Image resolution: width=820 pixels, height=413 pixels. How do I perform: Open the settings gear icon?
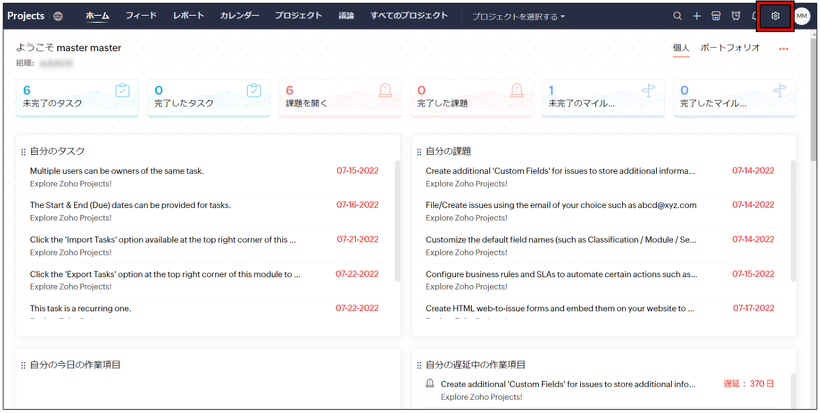pyautogui.click(x=775, y=16)
